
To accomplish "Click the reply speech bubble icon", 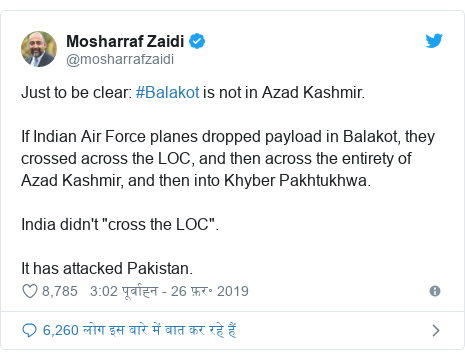I will 29,330.
